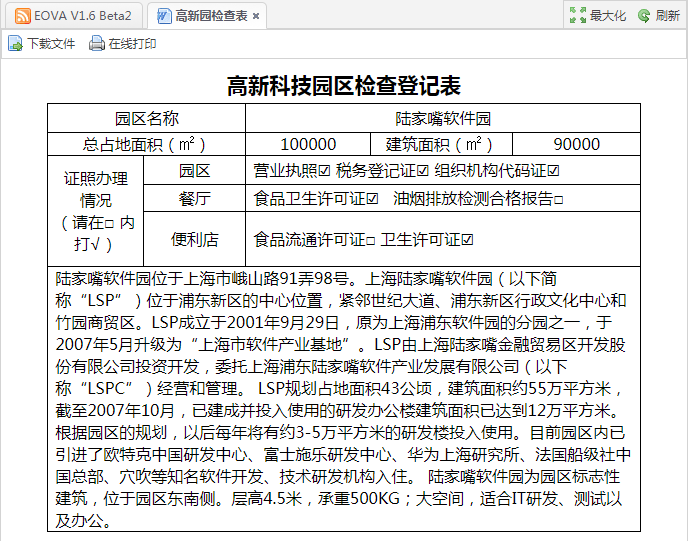Click the 90000 building area value
The image size is (688, 541).
pos(576,144)
